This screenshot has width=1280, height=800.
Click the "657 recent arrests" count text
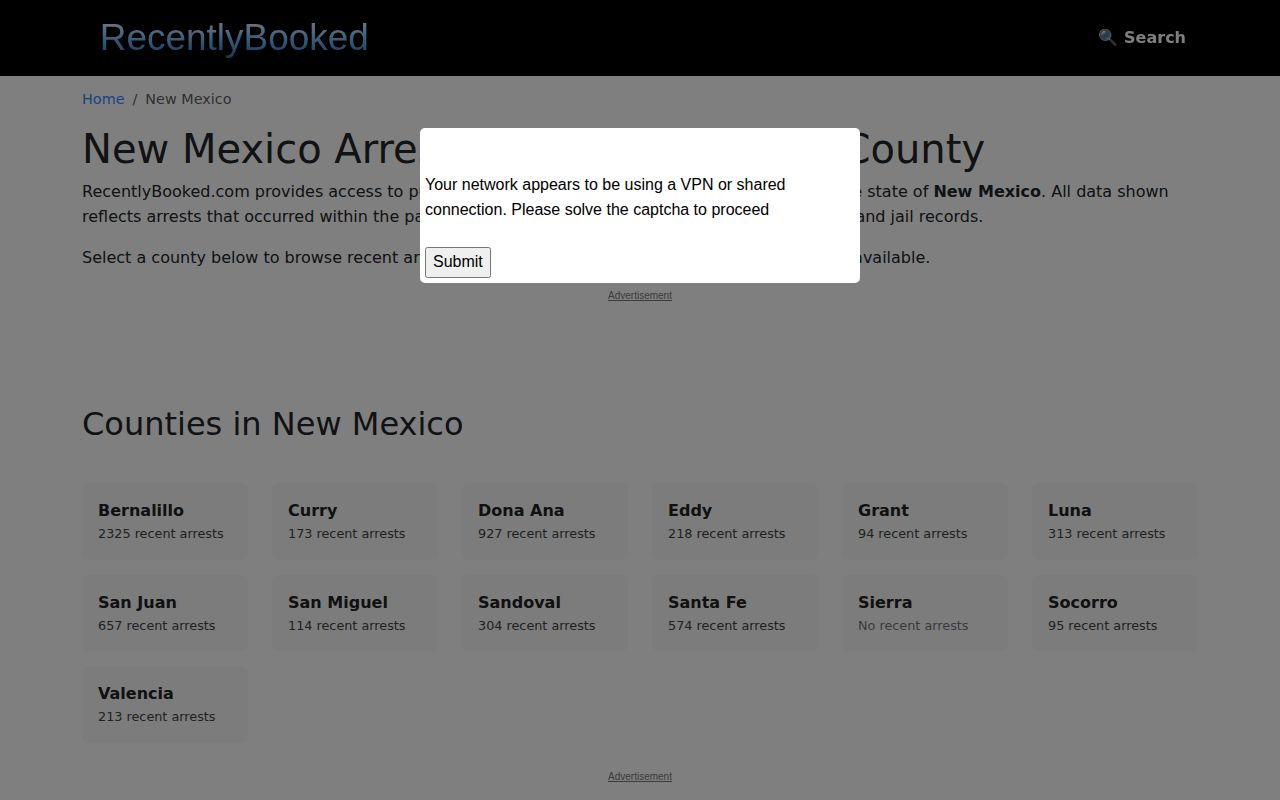pos(156,626)
